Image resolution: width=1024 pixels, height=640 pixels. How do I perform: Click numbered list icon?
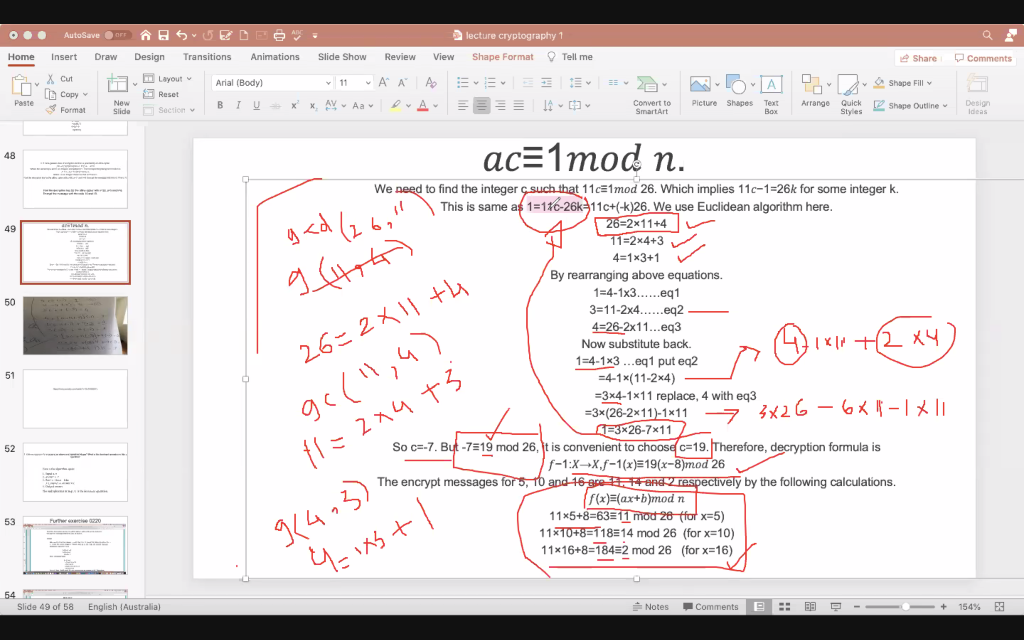pos(490,82)
